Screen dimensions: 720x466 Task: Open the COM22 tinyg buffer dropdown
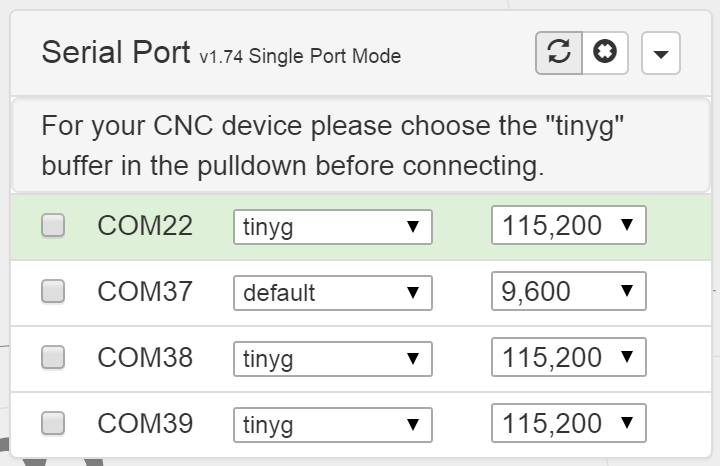[x=332, y=227]
